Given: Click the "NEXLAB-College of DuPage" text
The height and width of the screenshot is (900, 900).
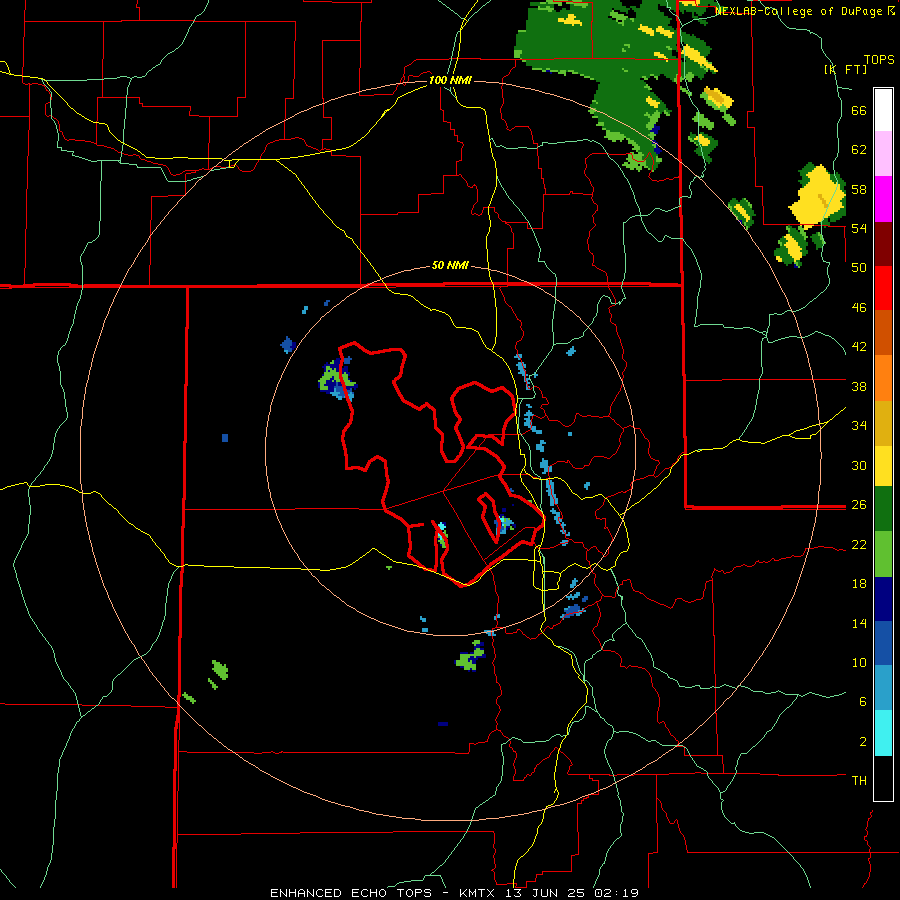Looking at the screenshot, I should point(800,11).
